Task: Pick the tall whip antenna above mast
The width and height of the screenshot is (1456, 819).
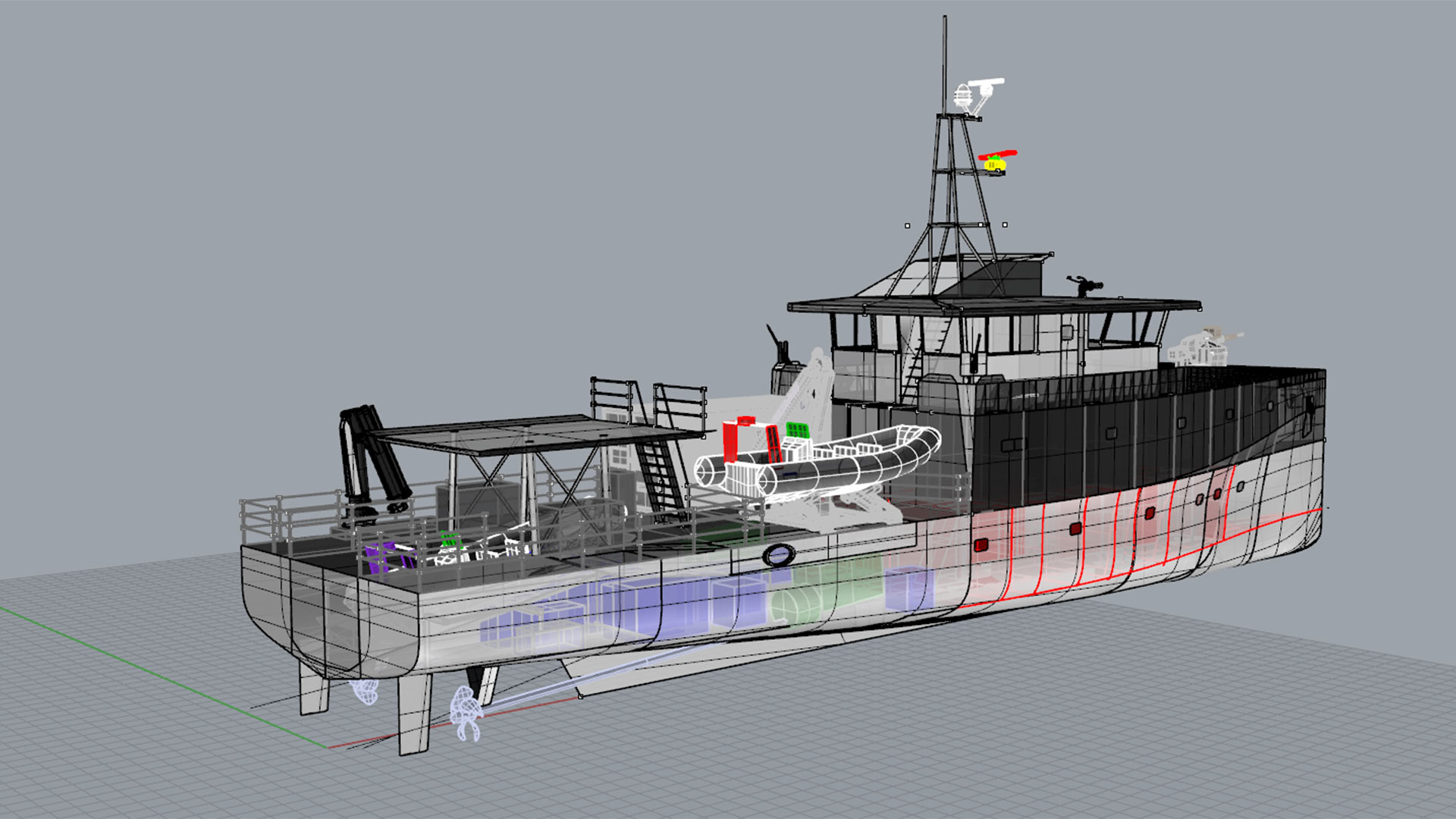Action: coord(944,64)
